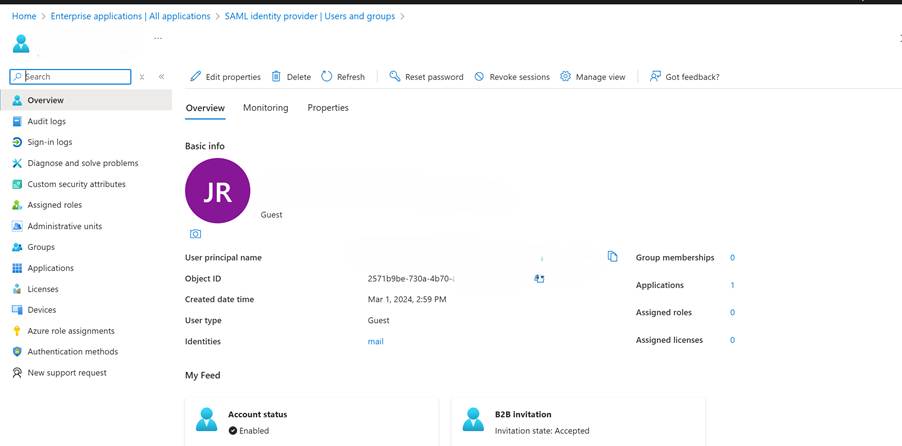Click the Applications sidebar grid icon
This screenshot has width=902, height=446.
(17, 268)
